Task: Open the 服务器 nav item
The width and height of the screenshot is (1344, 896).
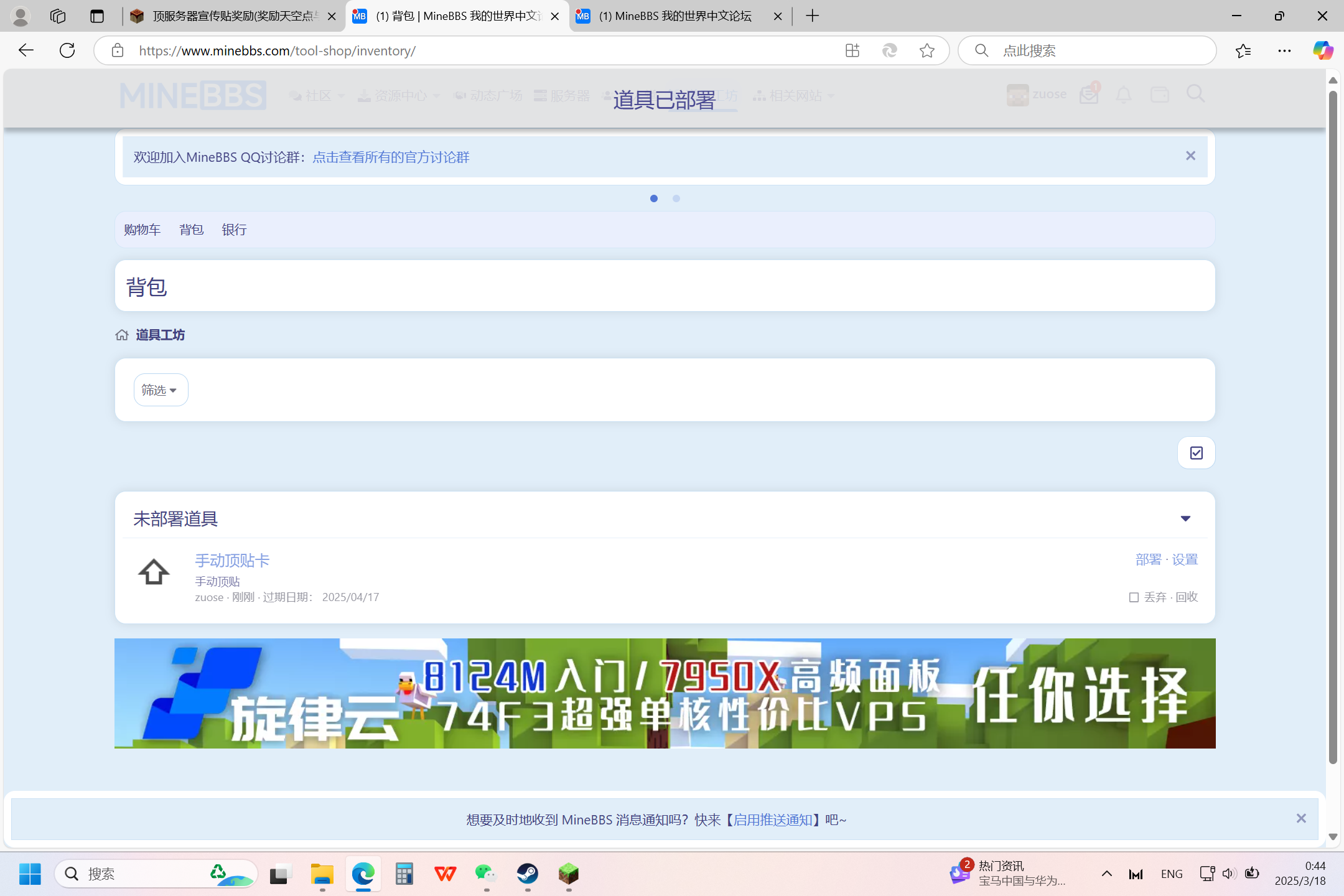Action: (x=562, y=95)
